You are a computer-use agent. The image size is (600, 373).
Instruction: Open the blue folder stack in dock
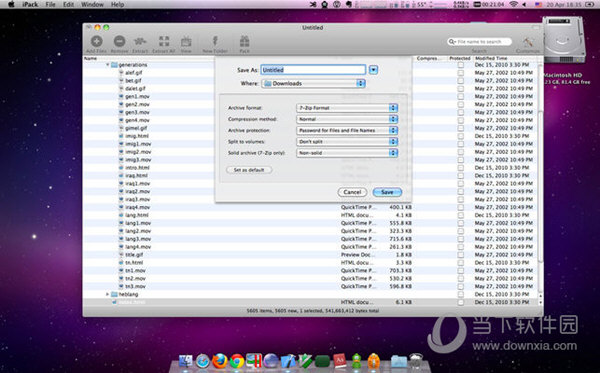click(x=398, y=361)
